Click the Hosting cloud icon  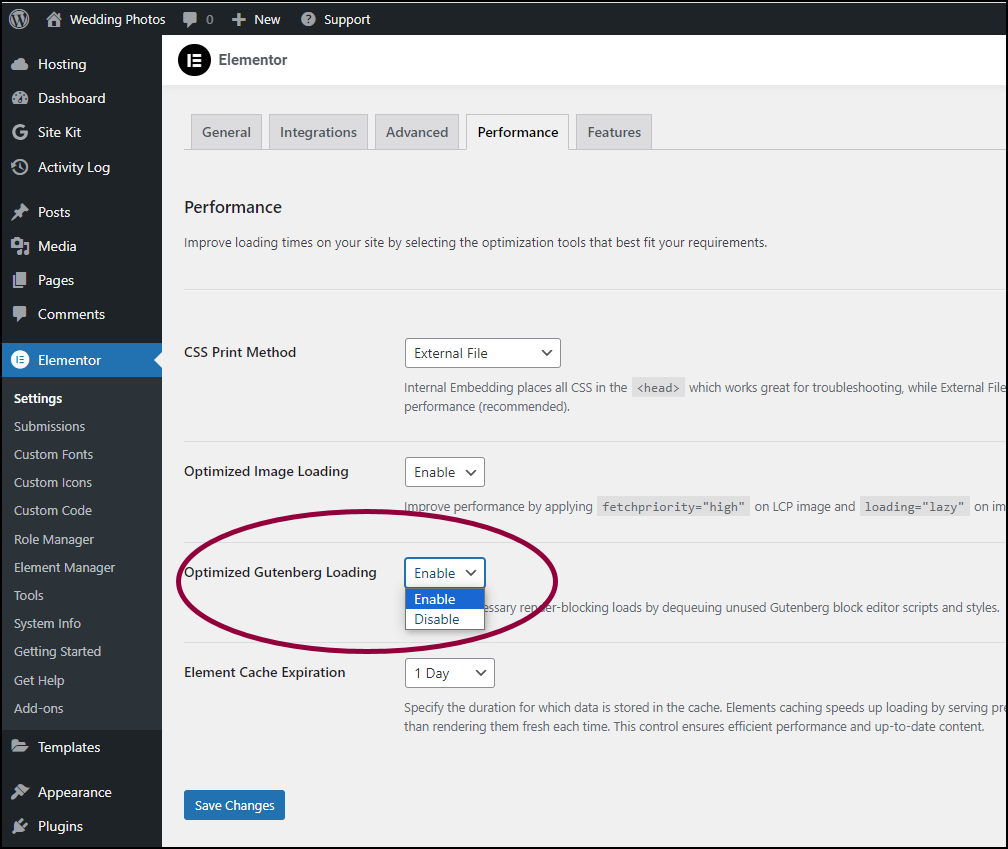pyautogui.click(x=20, y=64)
